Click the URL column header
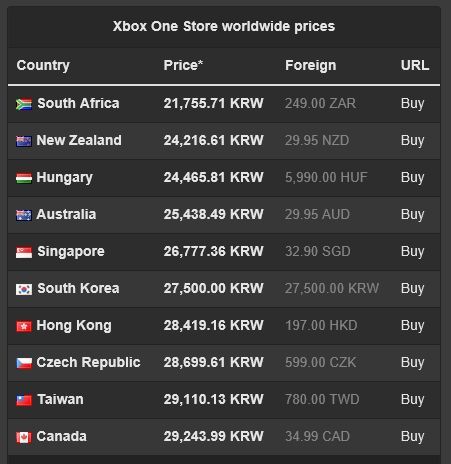This screenshot has width=451, height=464. tap(415, 65)
